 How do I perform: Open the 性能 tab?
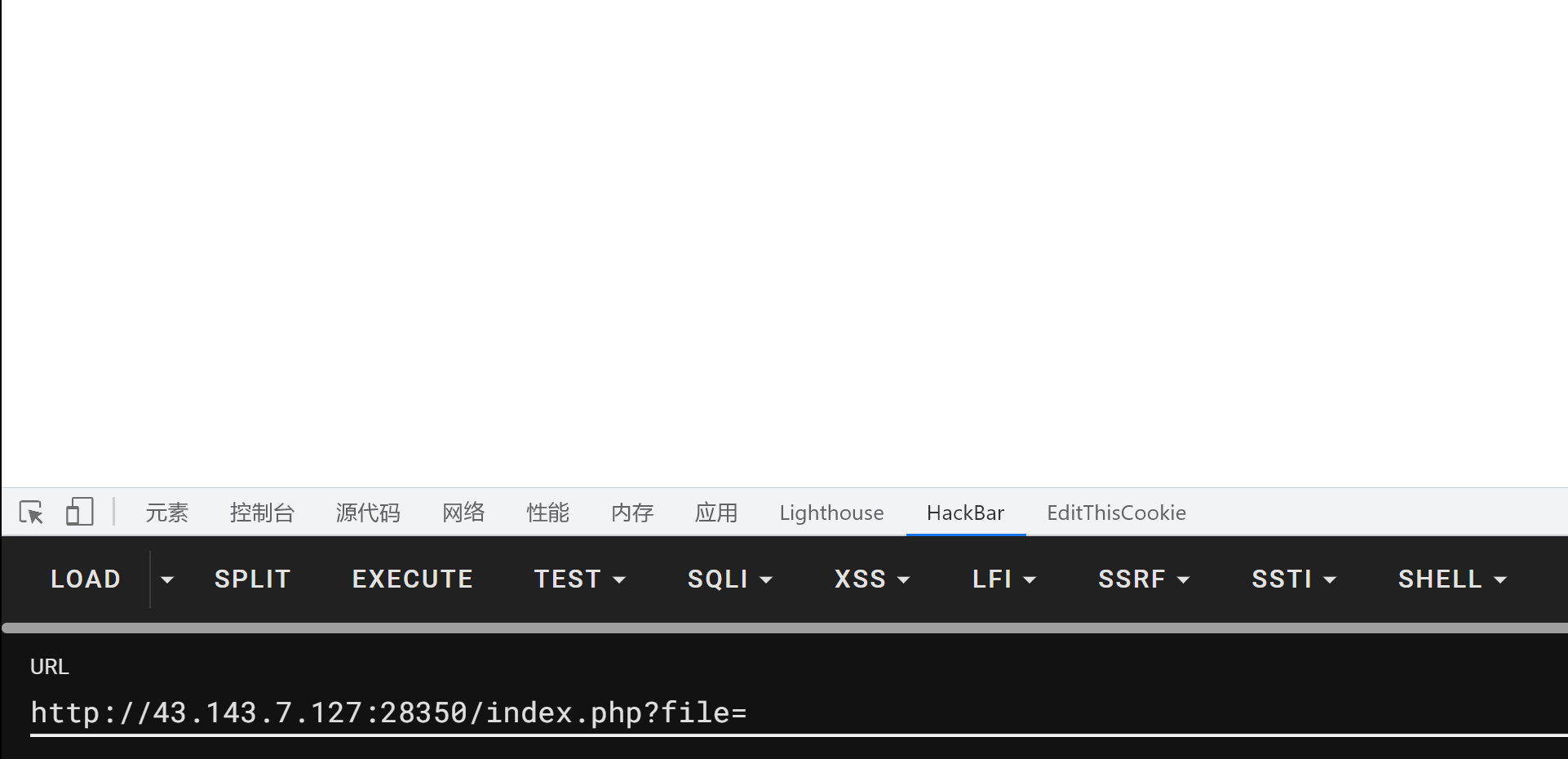point(547,513)
